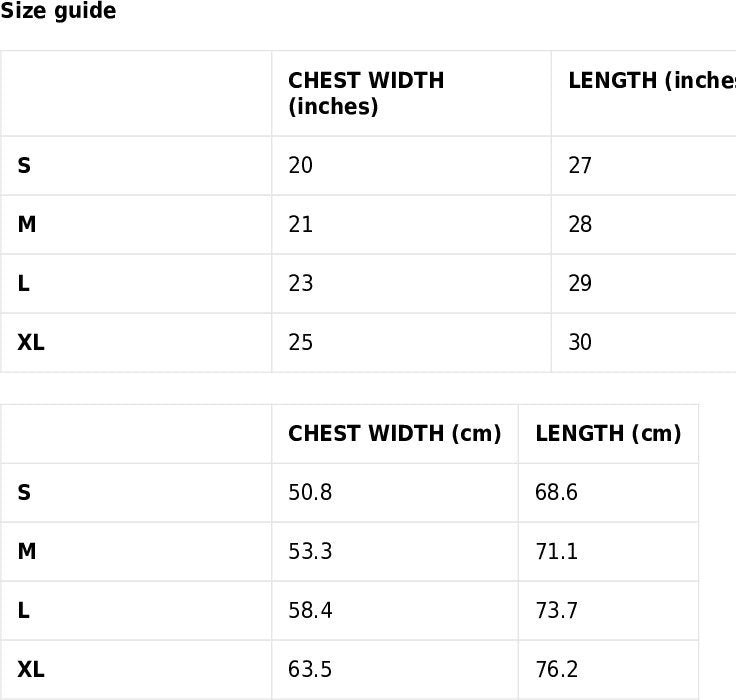Select the S row label in inches table
Viewport: 736px width, 700px height.
tap(24, 166)
